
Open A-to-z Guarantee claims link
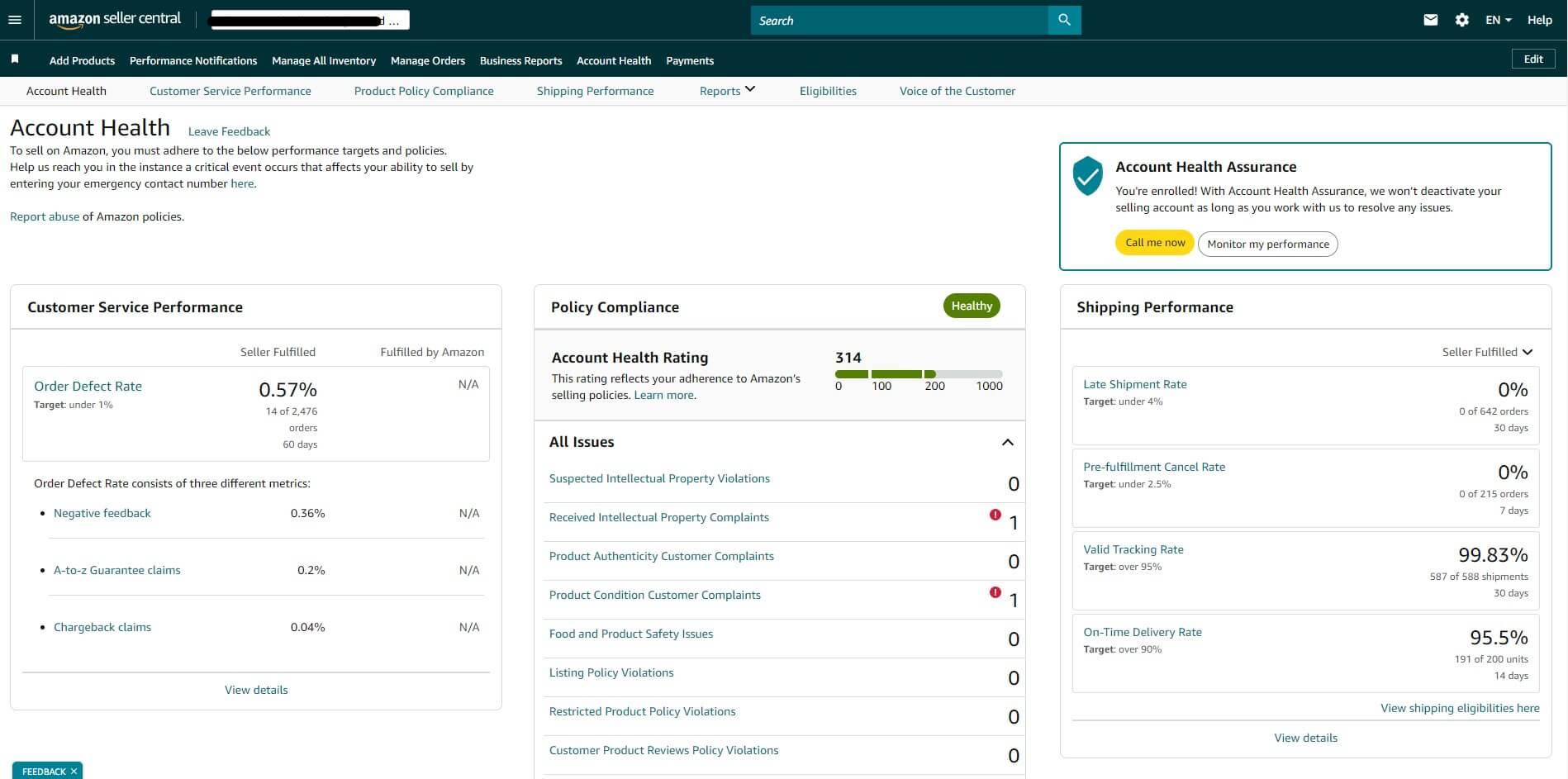116,570
